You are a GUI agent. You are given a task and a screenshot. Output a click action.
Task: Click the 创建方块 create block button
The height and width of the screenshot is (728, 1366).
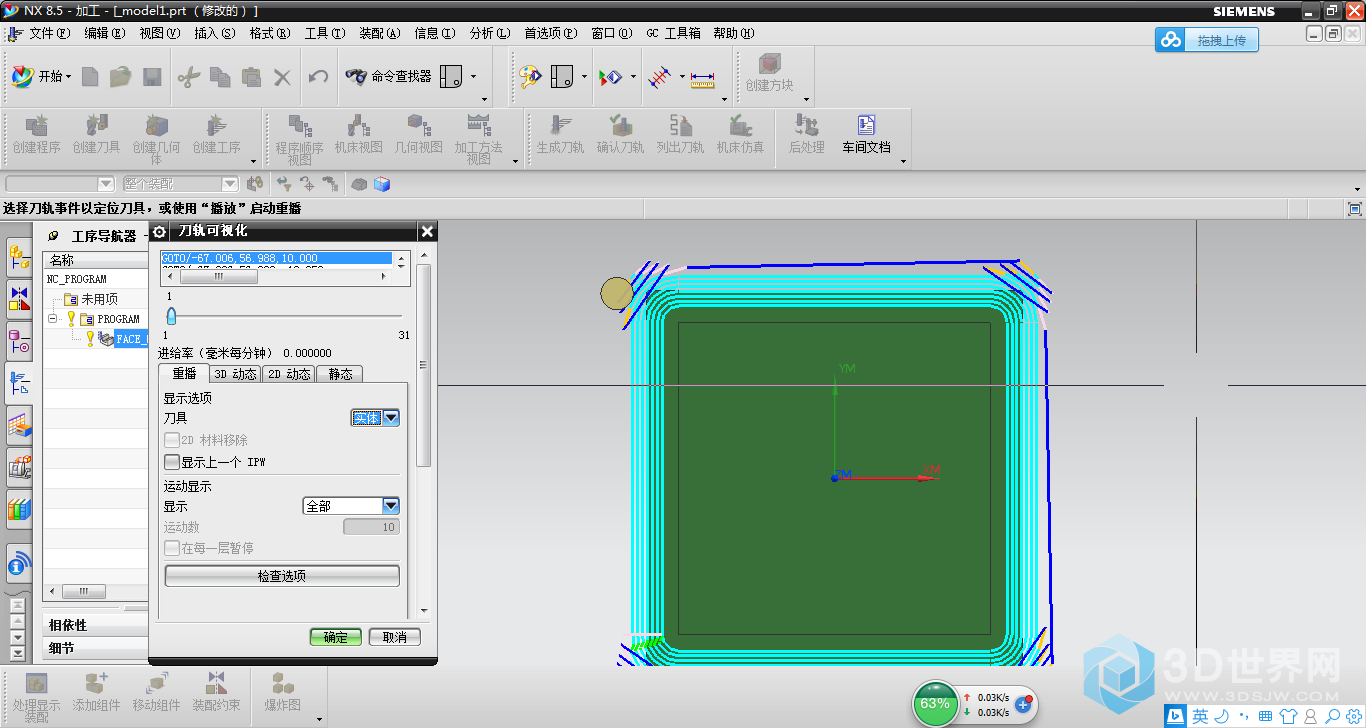[x=769, y=74]
